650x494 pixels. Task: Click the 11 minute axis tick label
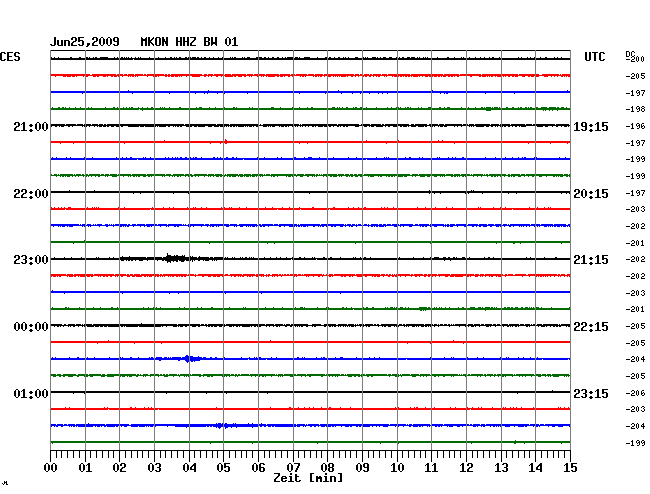[431, 467]
